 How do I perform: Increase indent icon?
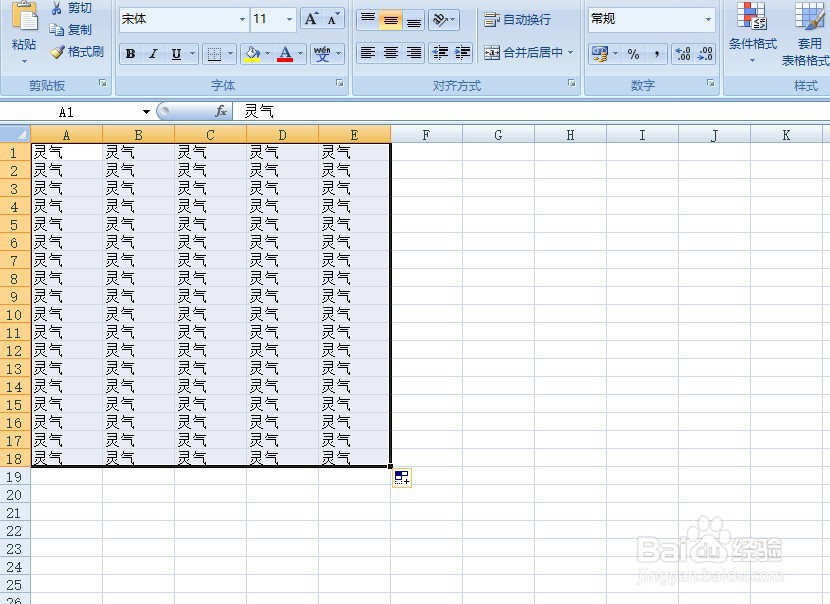coord(463,52)
